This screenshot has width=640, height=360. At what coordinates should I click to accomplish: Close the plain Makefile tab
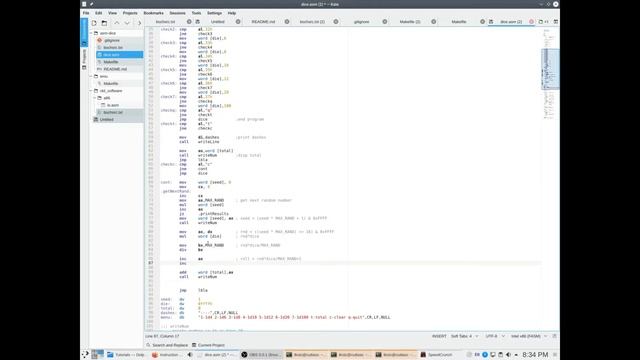tap(482, 22)
